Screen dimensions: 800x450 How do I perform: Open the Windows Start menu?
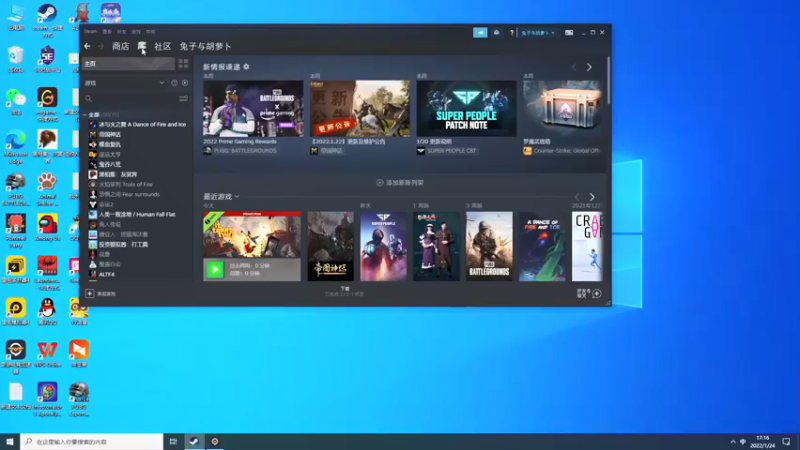(x=10, y=441)
